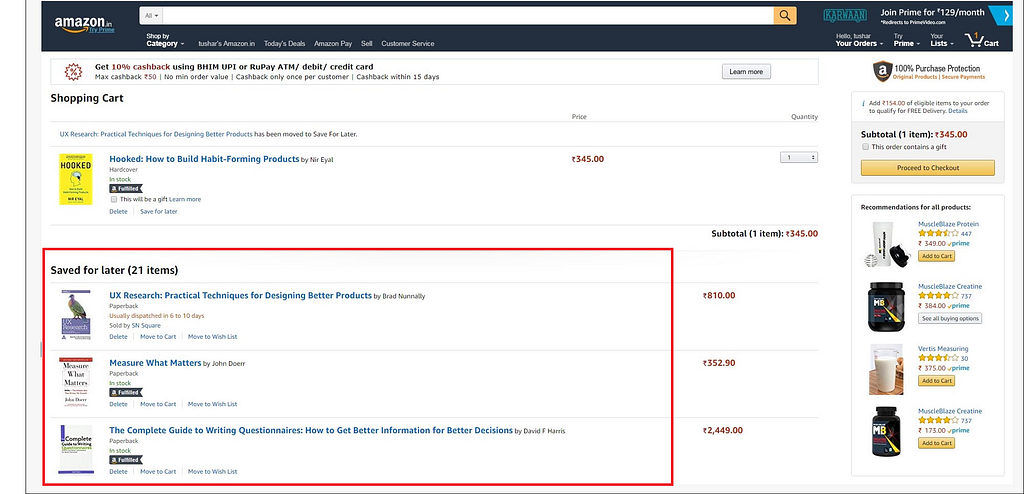Click Proceed to Checkout button
Viewport: 1024px width, 494px height.
tap(927, 168)
